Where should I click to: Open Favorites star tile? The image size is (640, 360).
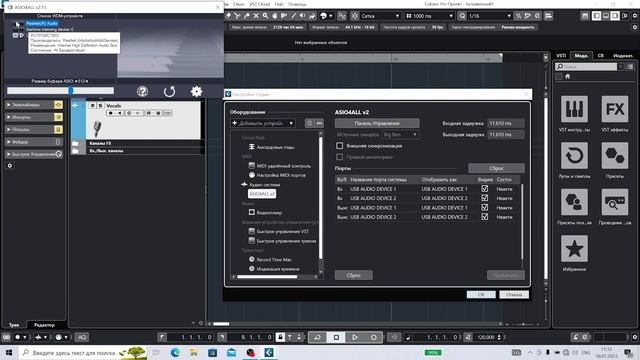pyautogui.click(x=574, y=249)
